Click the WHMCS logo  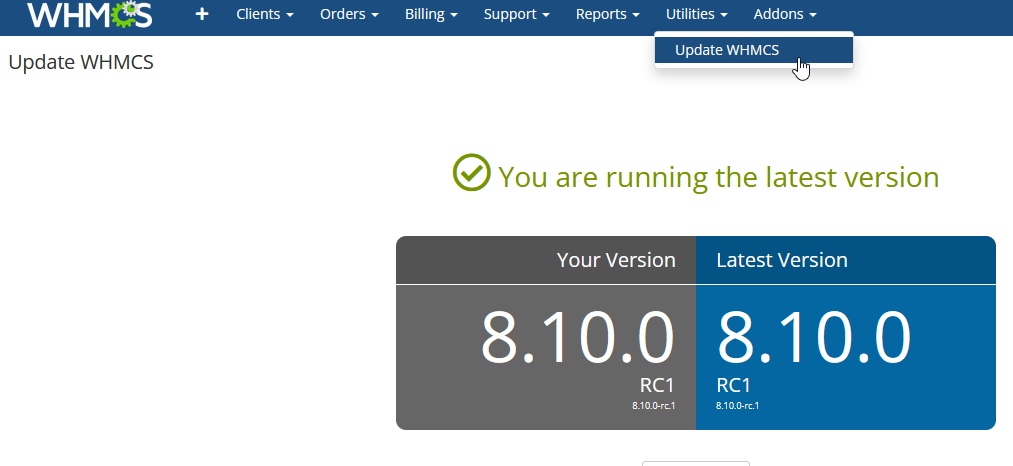(90, 14)
